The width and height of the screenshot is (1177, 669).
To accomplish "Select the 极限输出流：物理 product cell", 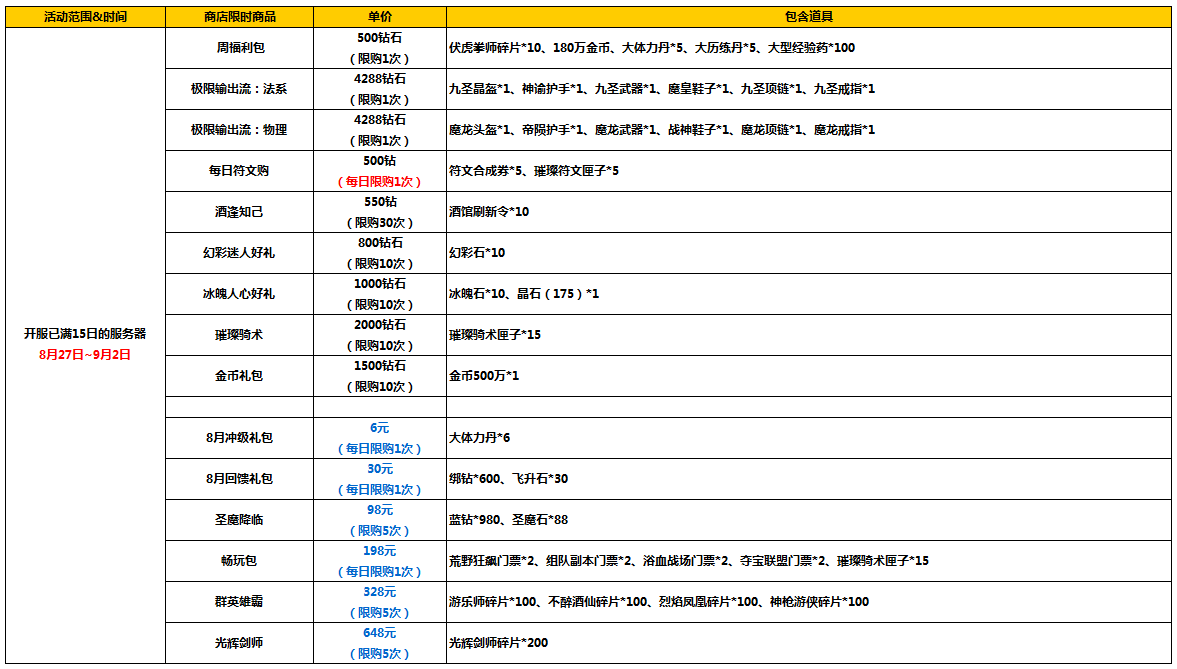I will 239,130.
